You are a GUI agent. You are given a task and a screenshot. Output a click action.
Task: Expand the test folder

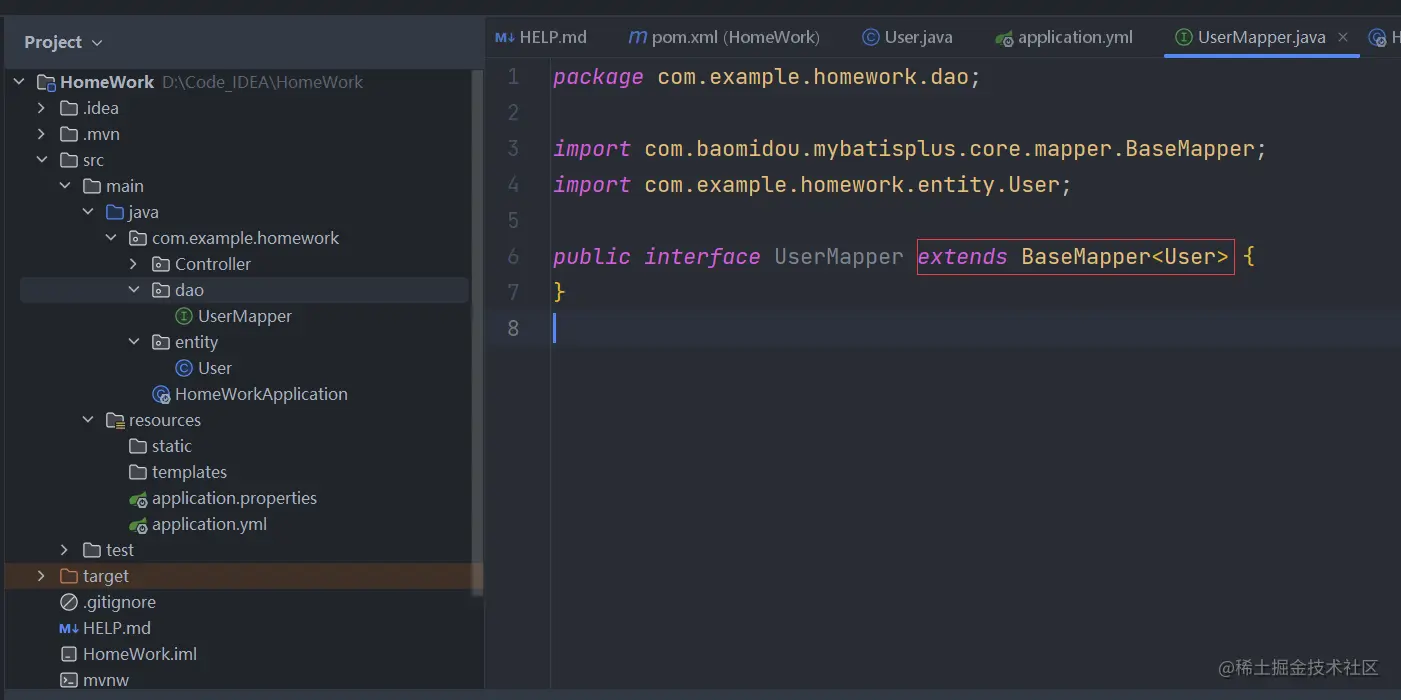pos(65,550)
